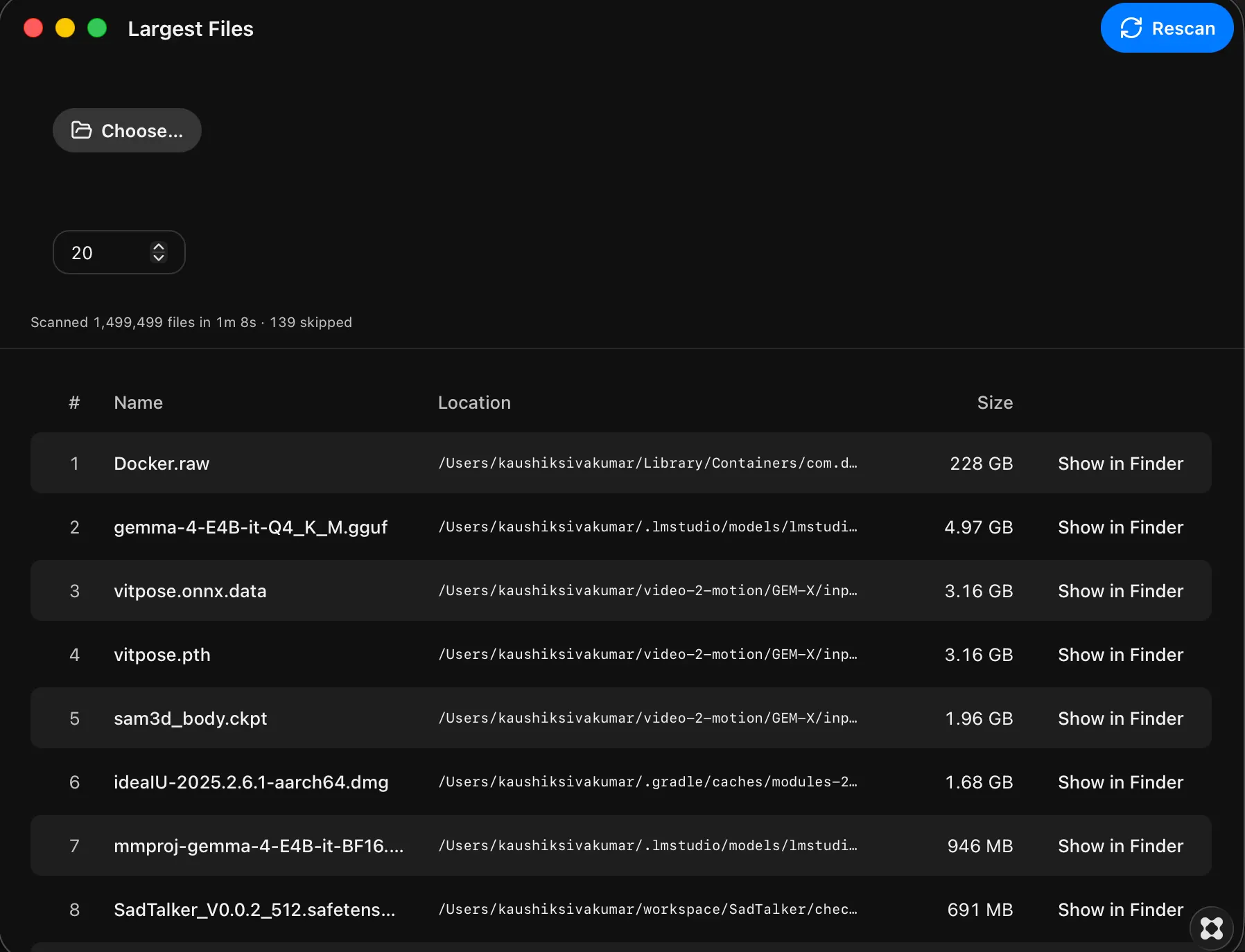Show gemma-4-E4B-it-Q4_K_M.gguf in Finder
Image resolution: width=1245 pixels, height=952 pixels.
click(1120, 527)
